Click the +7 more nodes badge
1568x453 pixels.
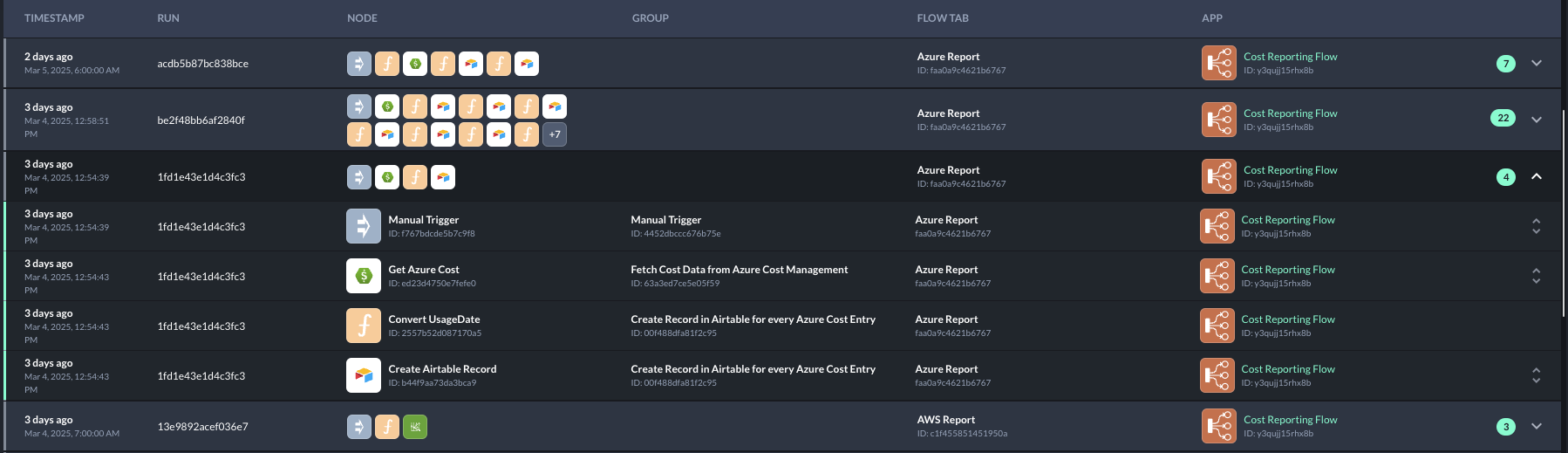555,134
